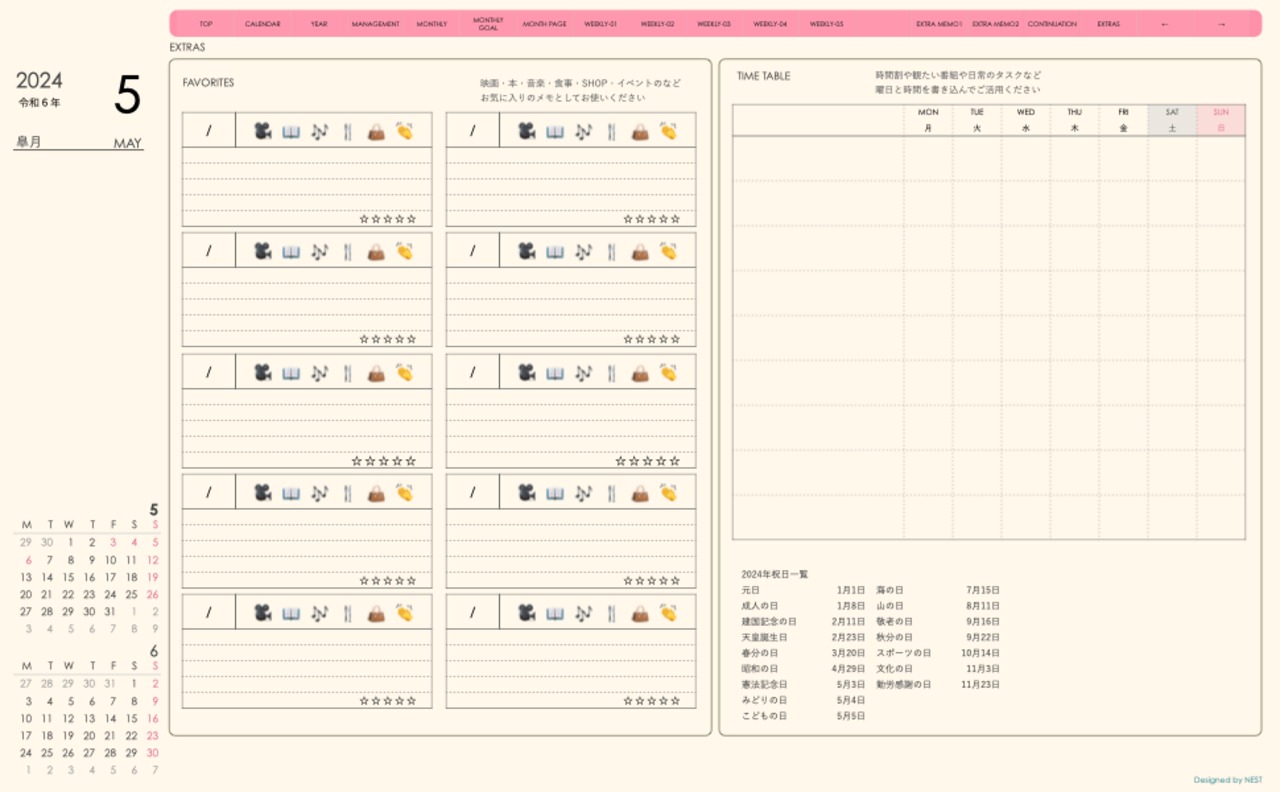Select May 15 in the mini calendar

click(68, 577)
